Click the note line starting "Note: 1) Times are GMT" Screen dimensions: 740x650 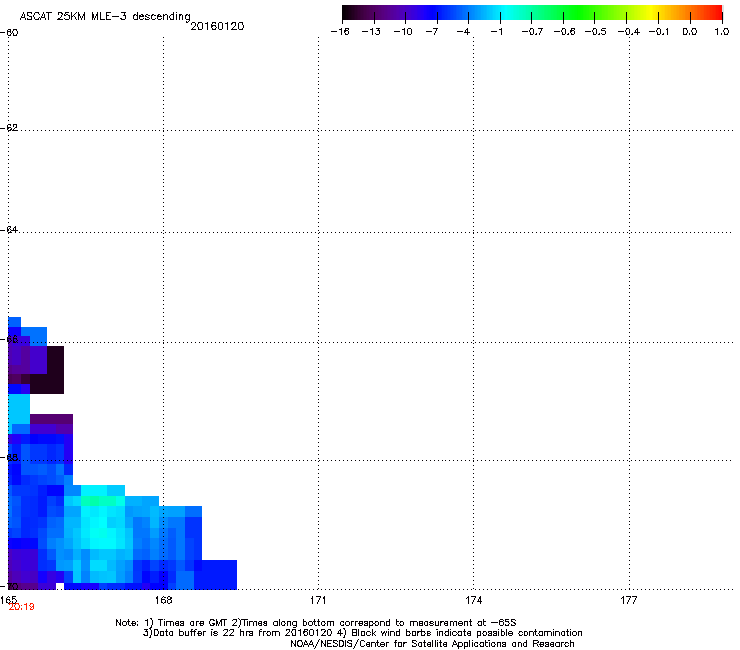tap(316, 623)
